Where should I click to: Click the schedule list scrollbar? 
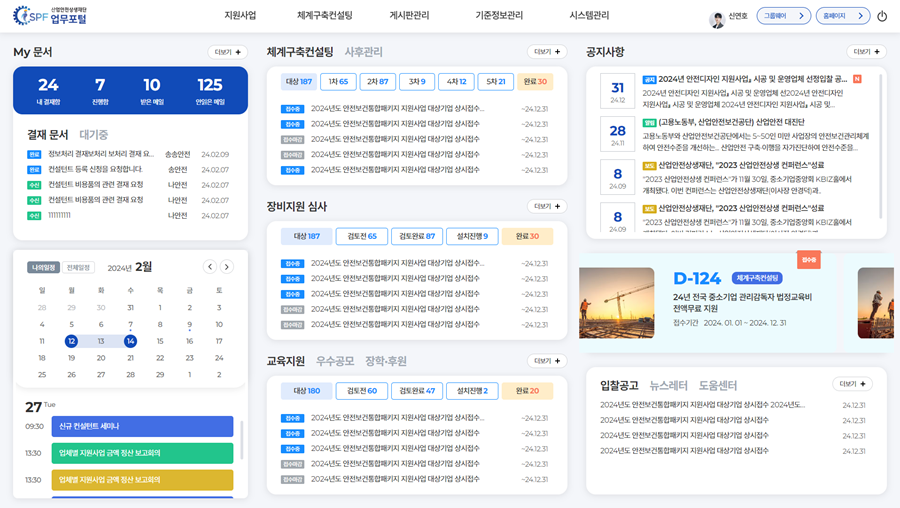click(241, 440)
